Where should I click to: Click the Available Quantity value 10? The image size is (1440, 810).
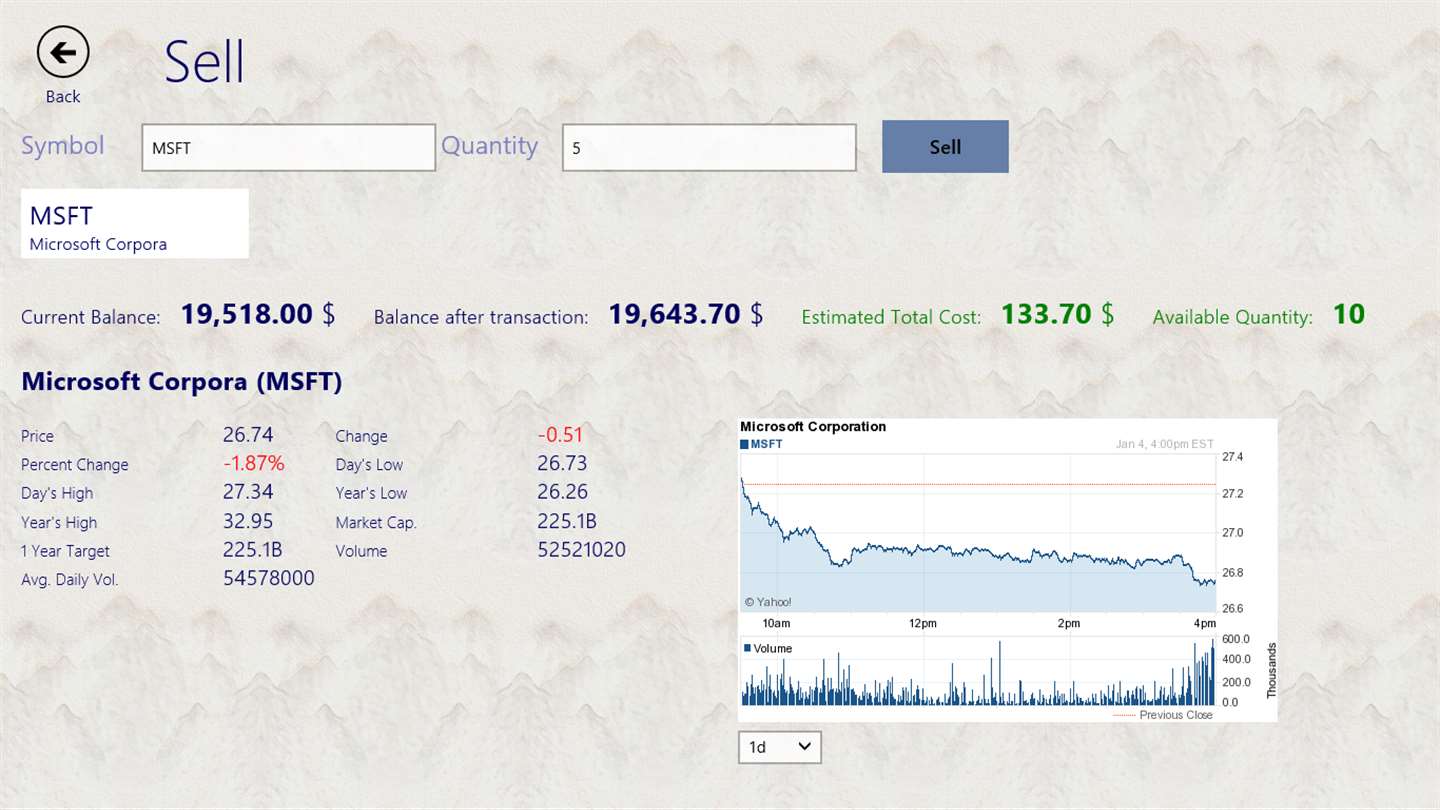[x=1349, y=315]
